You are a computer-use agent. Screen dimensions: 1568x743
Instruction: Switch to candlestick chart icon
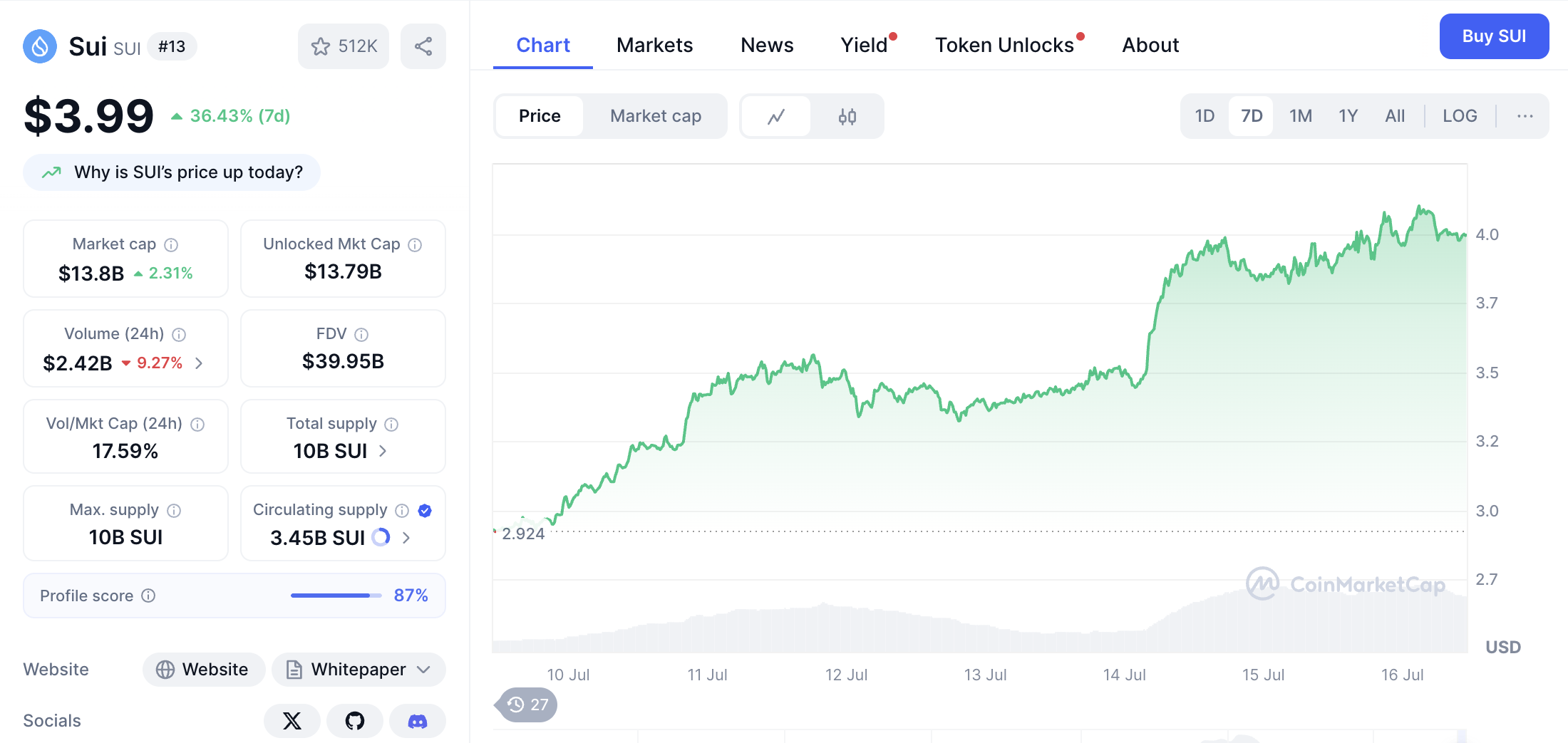[847, 116]
